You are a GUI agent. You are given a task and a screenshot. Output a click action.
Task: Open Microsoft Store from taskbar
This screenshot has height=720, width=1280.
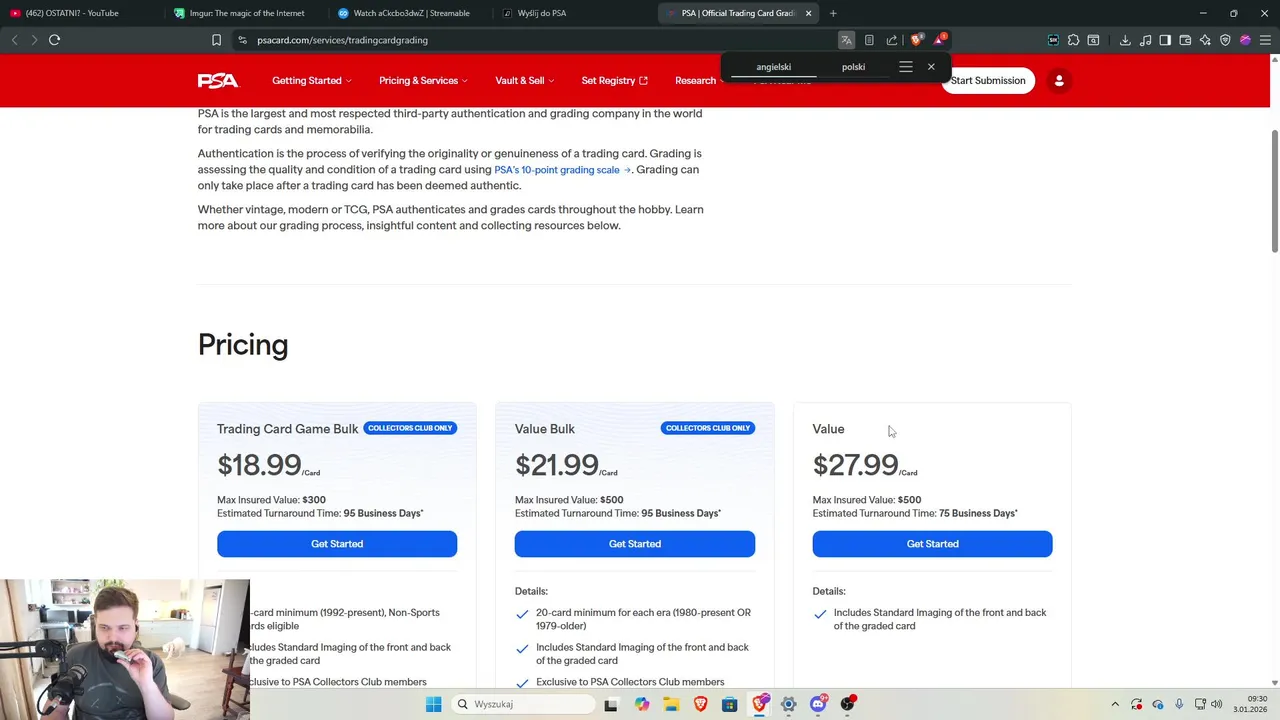pos(730,704)
